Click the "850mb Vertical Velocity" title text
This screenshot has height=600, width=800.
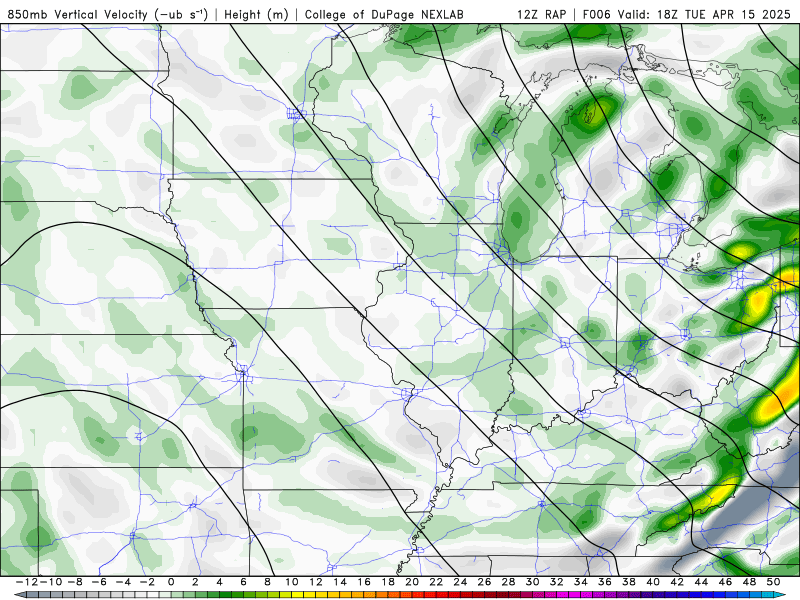78,15
